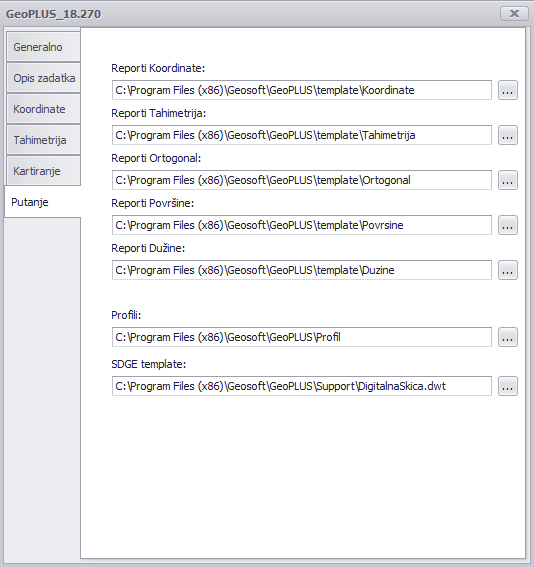Click the SDGE template path field
Screen dimensions: 534x567
[x=302, y=386]
